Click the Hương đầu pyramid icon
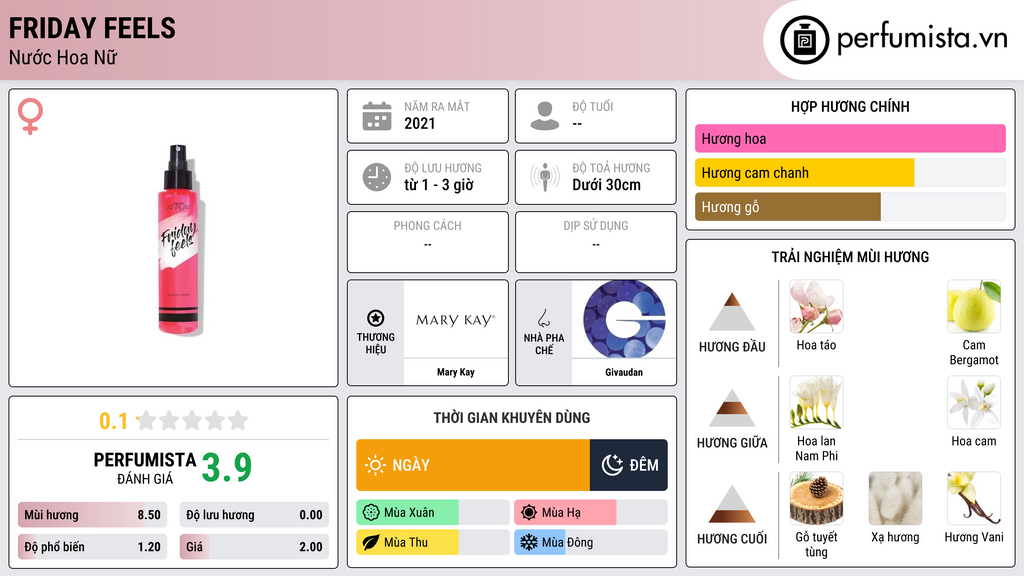Image resolution: width=1024 pixels, height=576 pixels. coord(732,312)
